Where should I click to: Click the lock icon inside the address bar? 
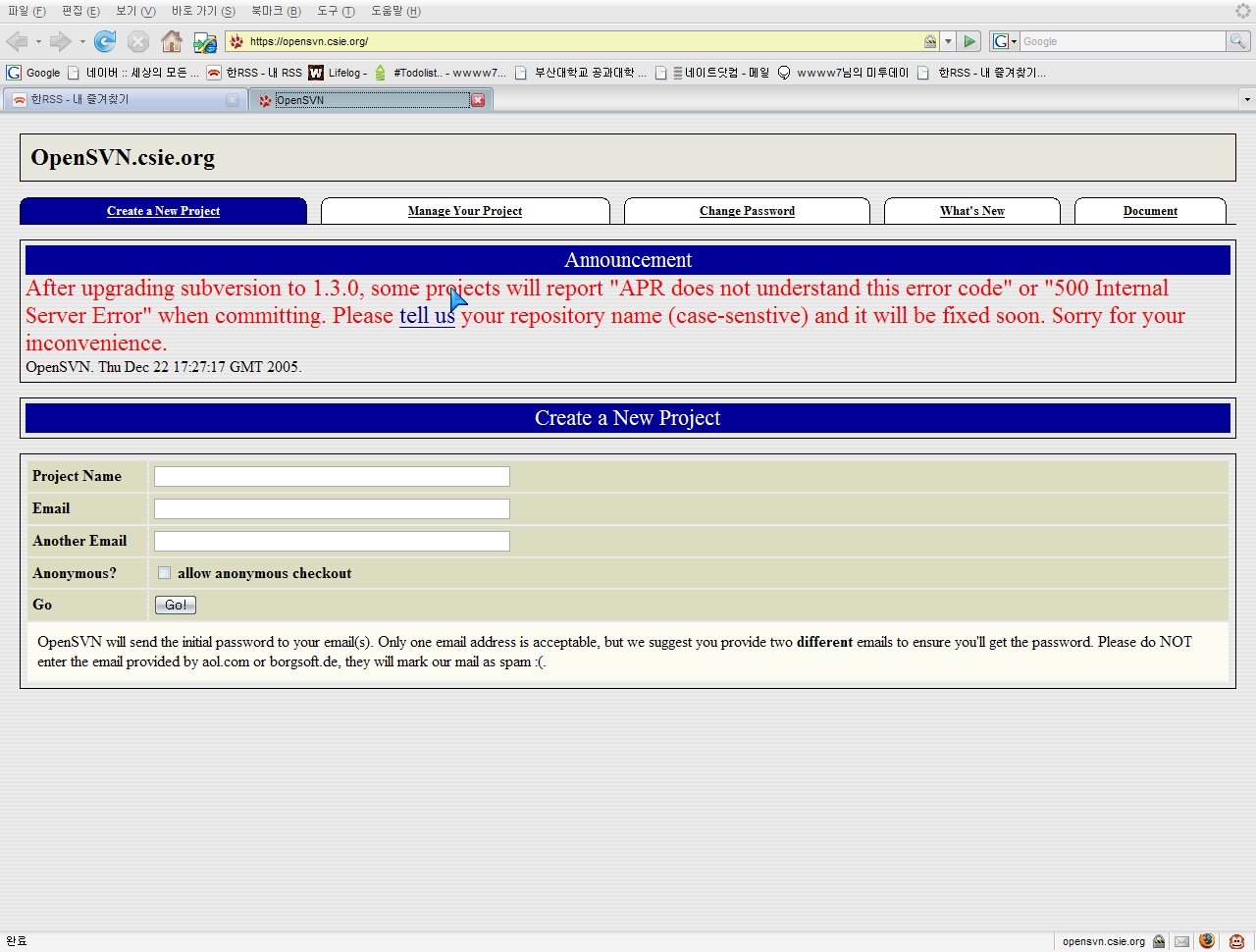coord(929,41)
